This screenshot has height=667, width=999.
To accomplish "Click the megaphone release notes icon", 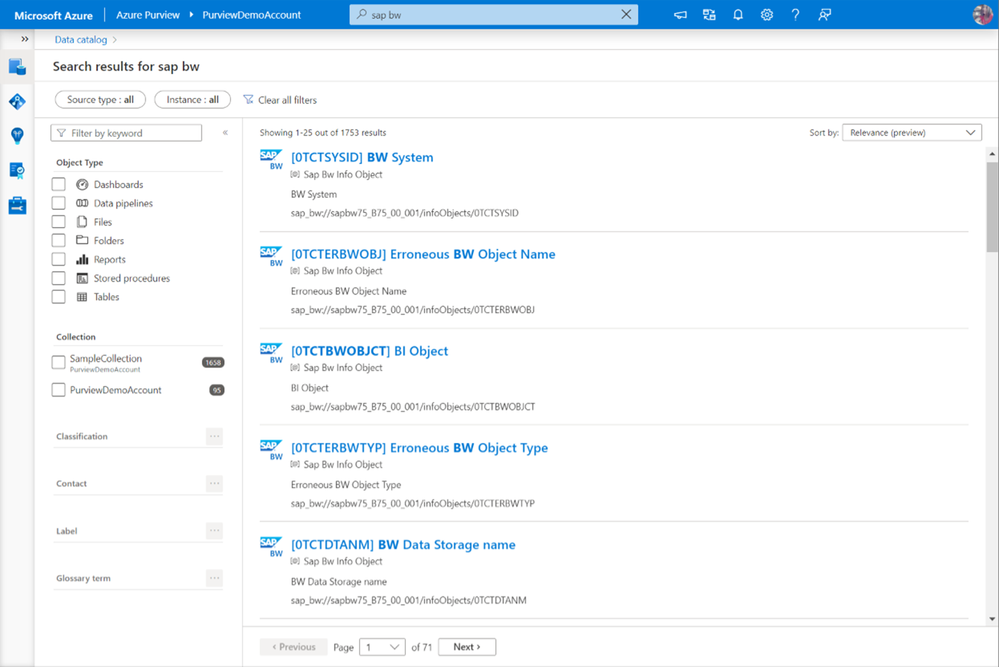I will tap(680, 15).
